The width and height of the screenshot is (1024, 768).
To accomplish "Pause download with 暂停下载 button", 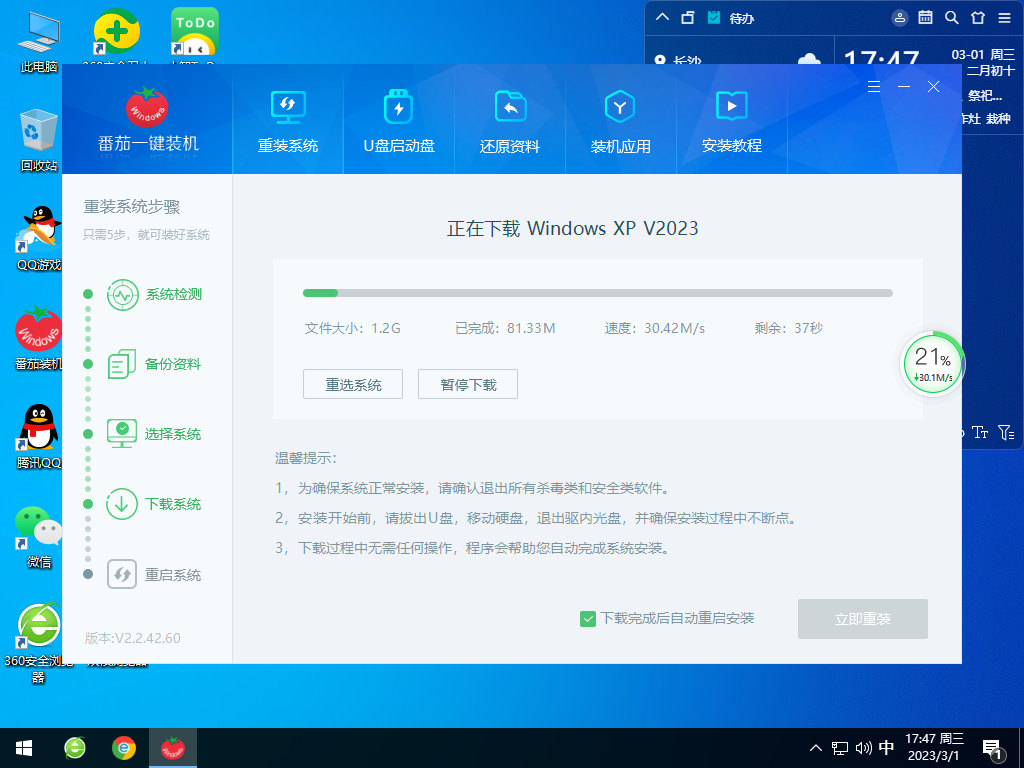I will pos(468,384).
